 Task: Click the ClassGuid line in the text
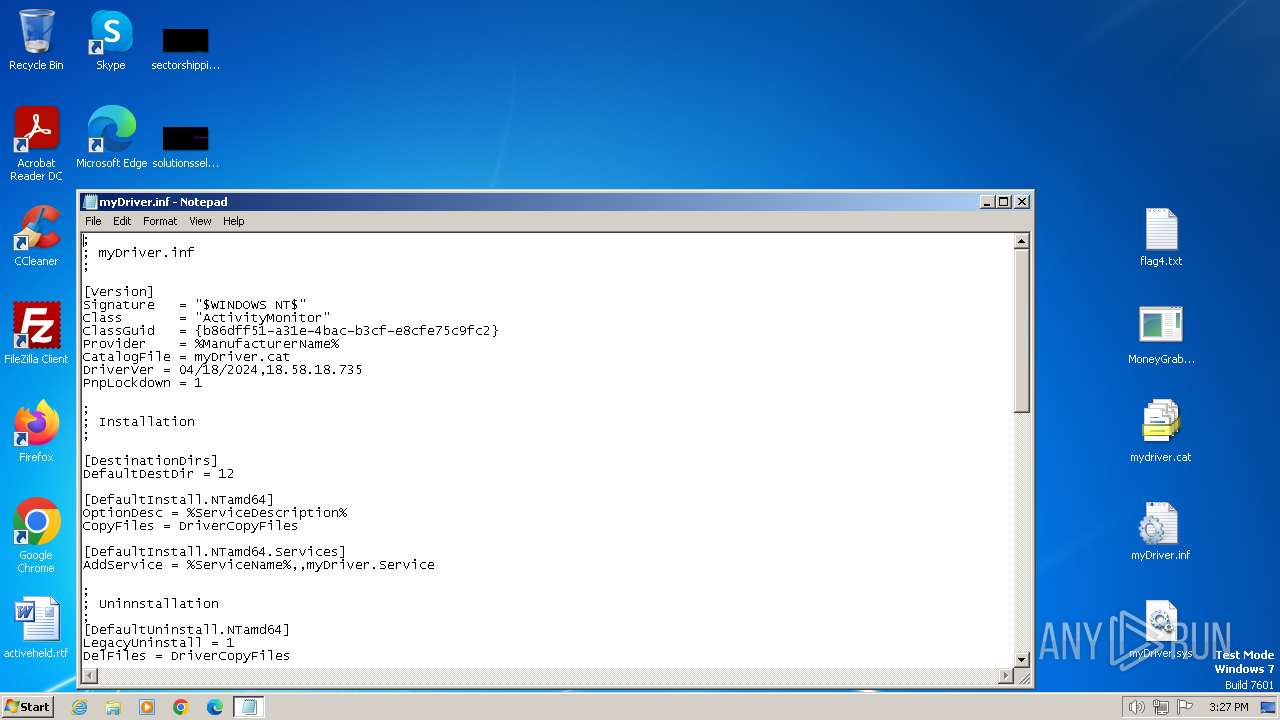tap(290, 331)
